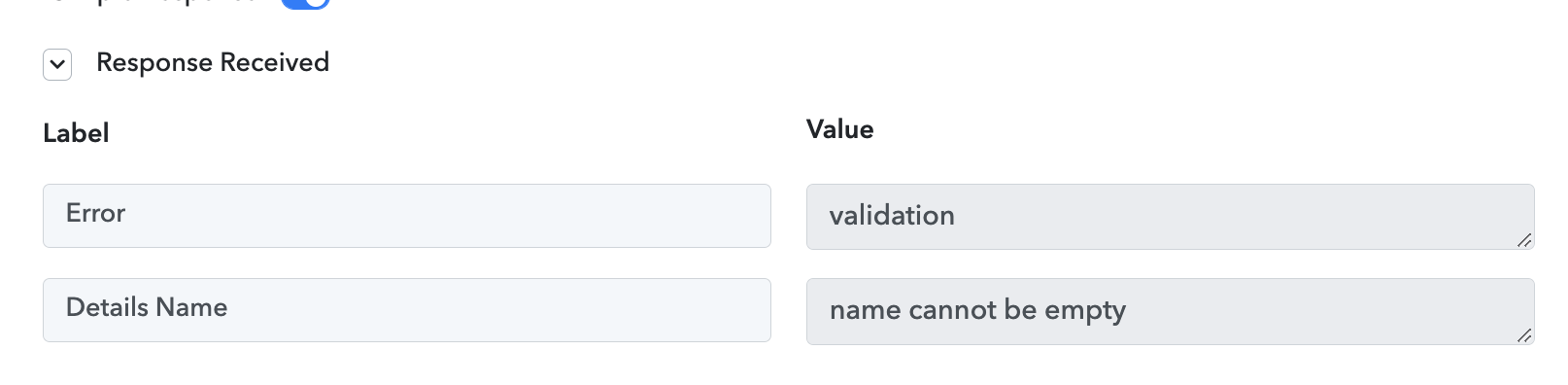The image size is (1568, 385).
Task: Click the 'name cannot be empty' message text
Action: (977, 310)
